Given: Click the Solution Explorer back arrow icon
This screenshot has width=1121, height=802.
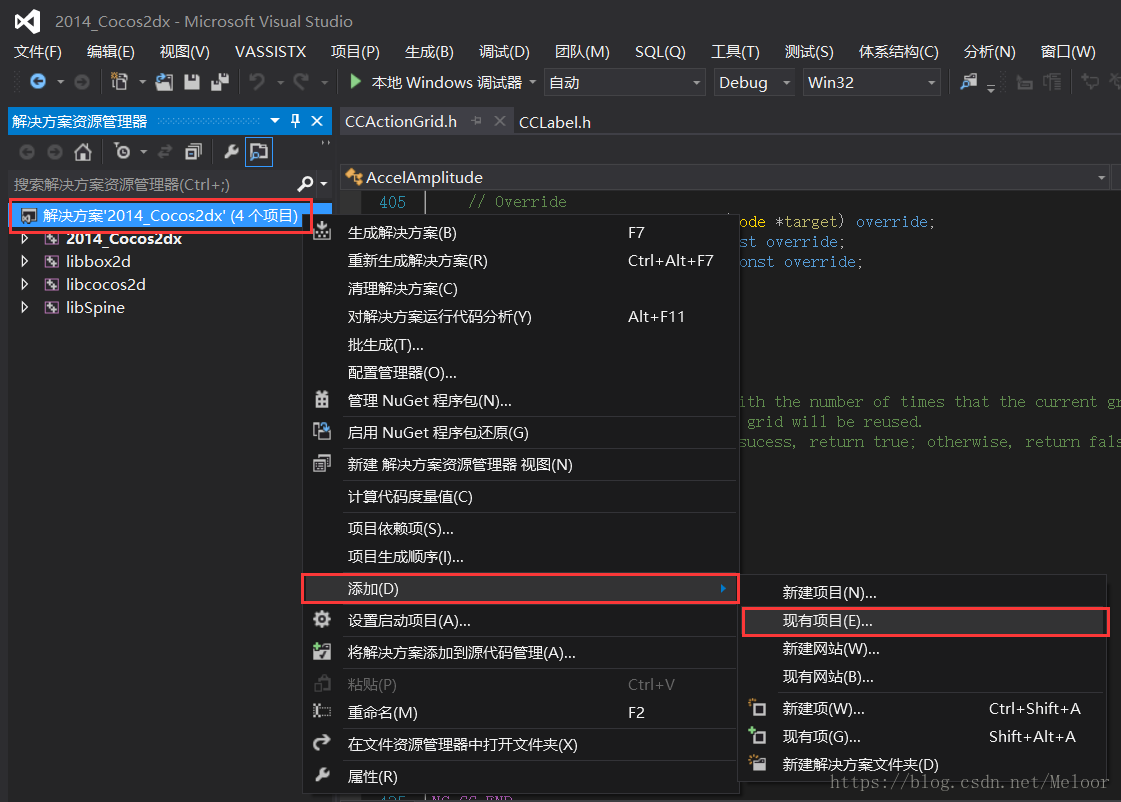Looking at the screenshot, I should [x=26, y=152].
